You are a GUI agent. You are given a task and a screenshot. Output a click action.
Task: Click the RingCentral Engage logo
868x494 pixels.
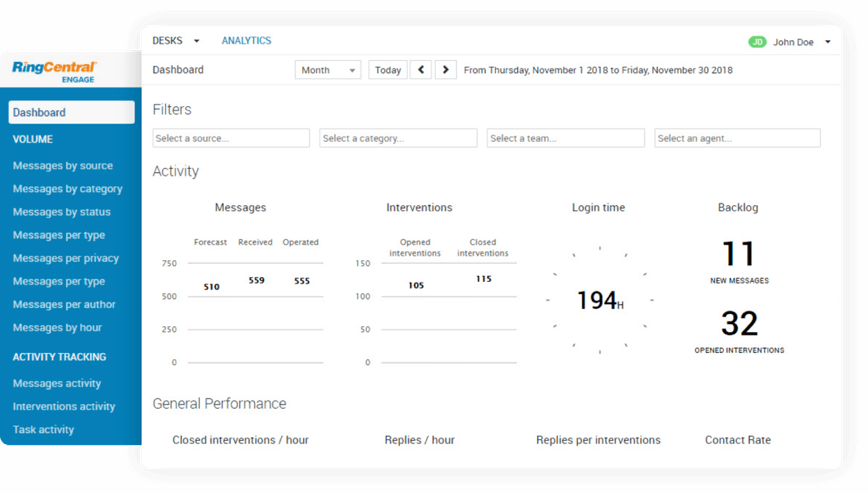tap(67, 72)
